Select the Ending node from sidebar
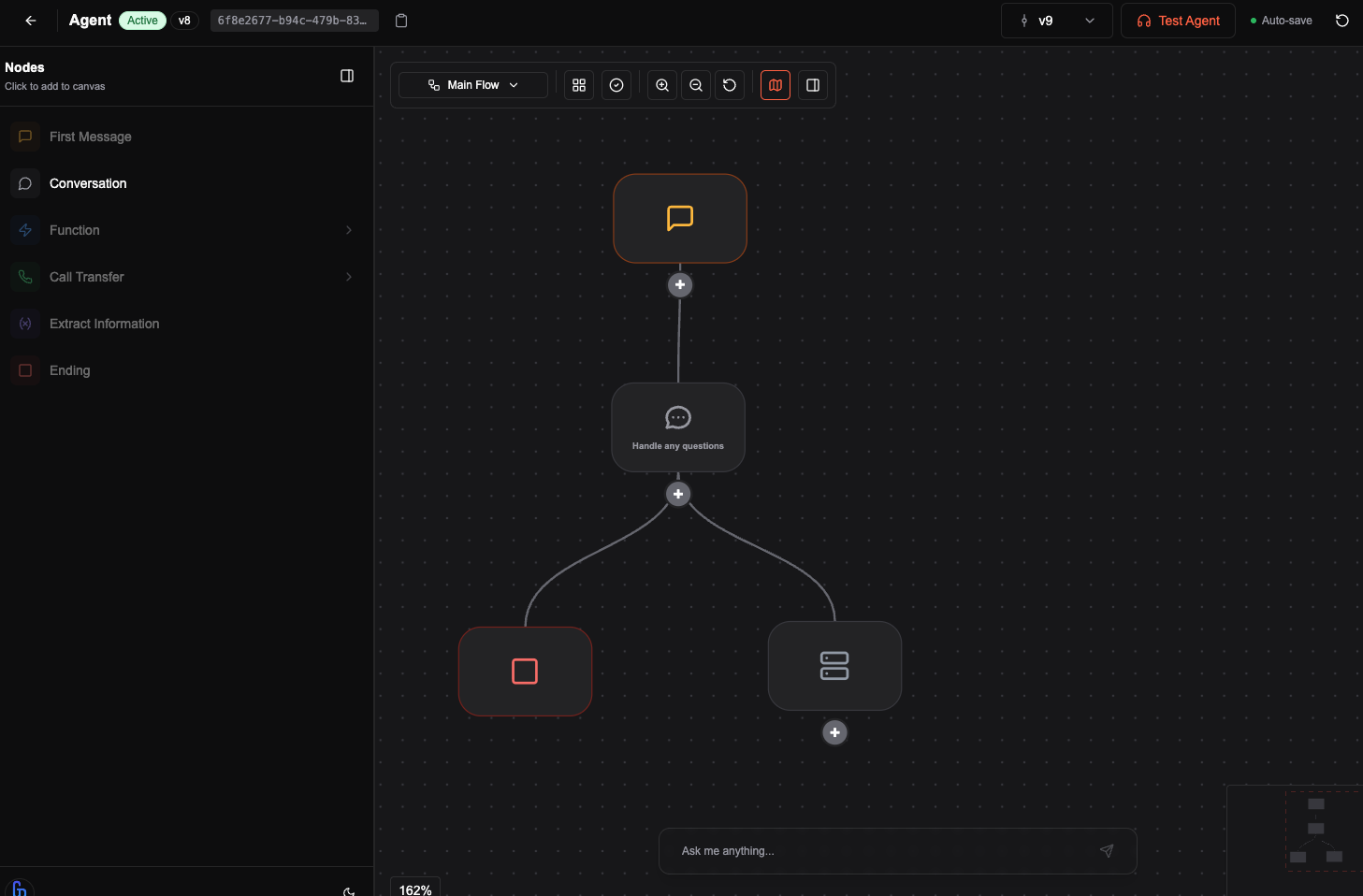The image size is (1363, 896). 69,370
